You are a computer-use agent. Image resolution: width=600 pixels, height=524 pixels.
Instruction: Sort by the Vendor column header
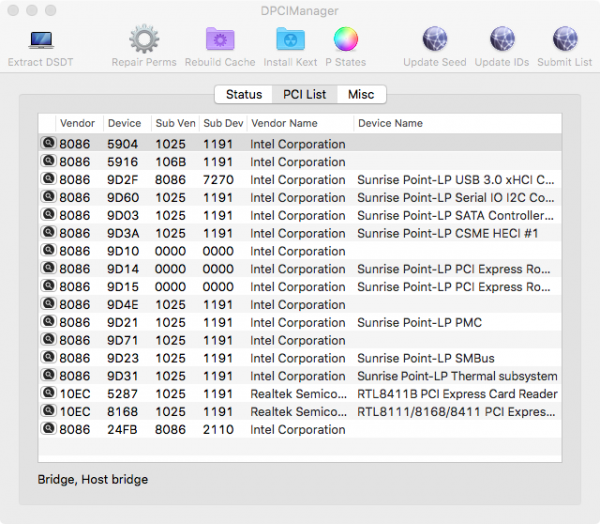pyautogui.click(x=78, y=123)
